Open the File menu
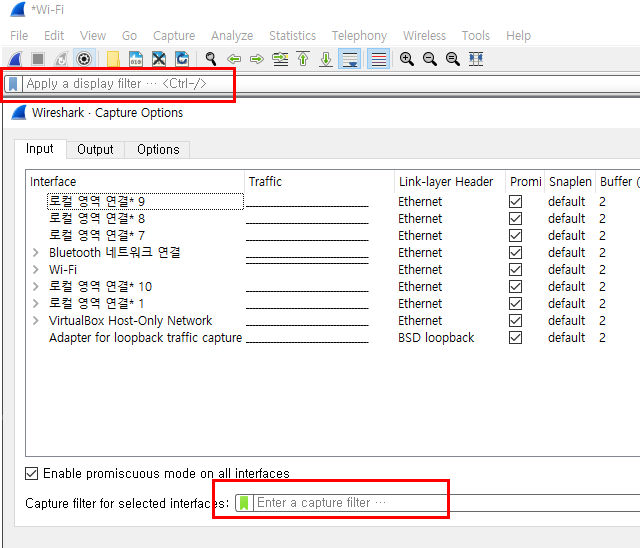Viewport: 640px width, 548px height. pyautogui.click(x=19, y=36)
